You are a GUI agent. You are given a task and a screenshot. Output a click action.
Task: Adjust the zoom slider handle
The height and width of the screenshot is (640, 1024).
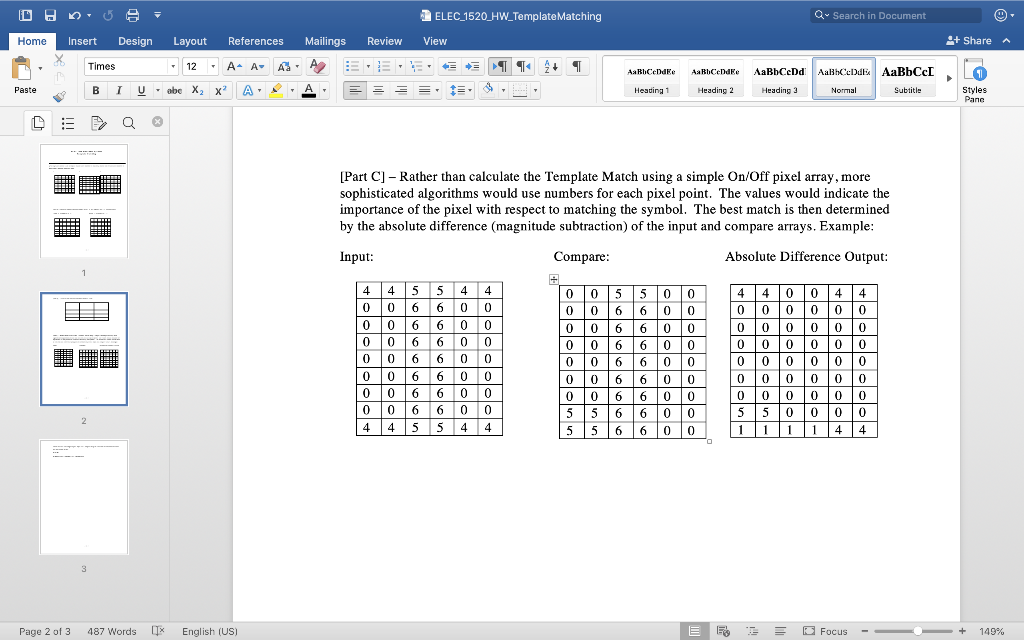[918, 631]
